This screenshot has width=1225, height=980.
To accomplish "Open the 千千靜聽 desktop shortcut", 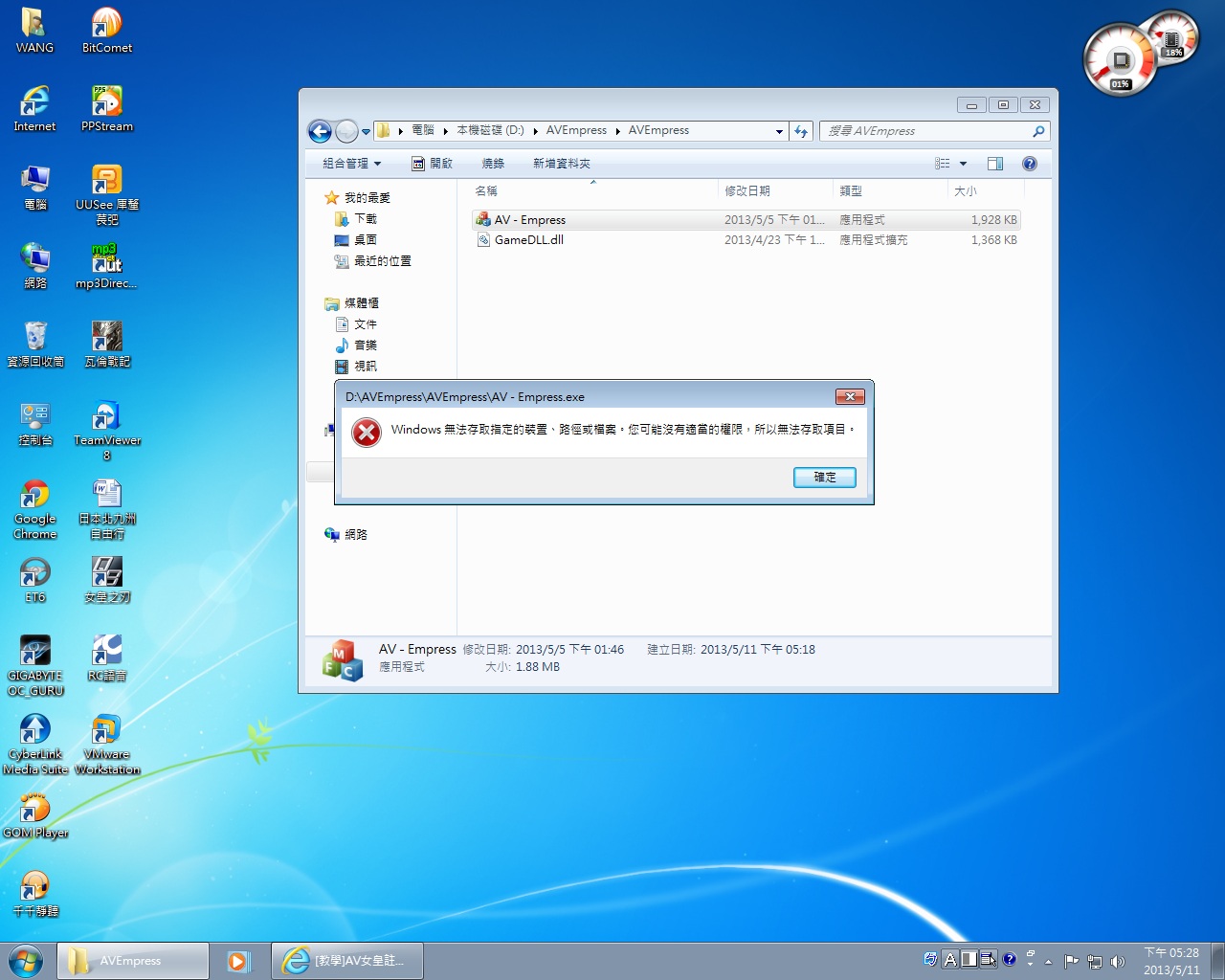I will [34, 894].
